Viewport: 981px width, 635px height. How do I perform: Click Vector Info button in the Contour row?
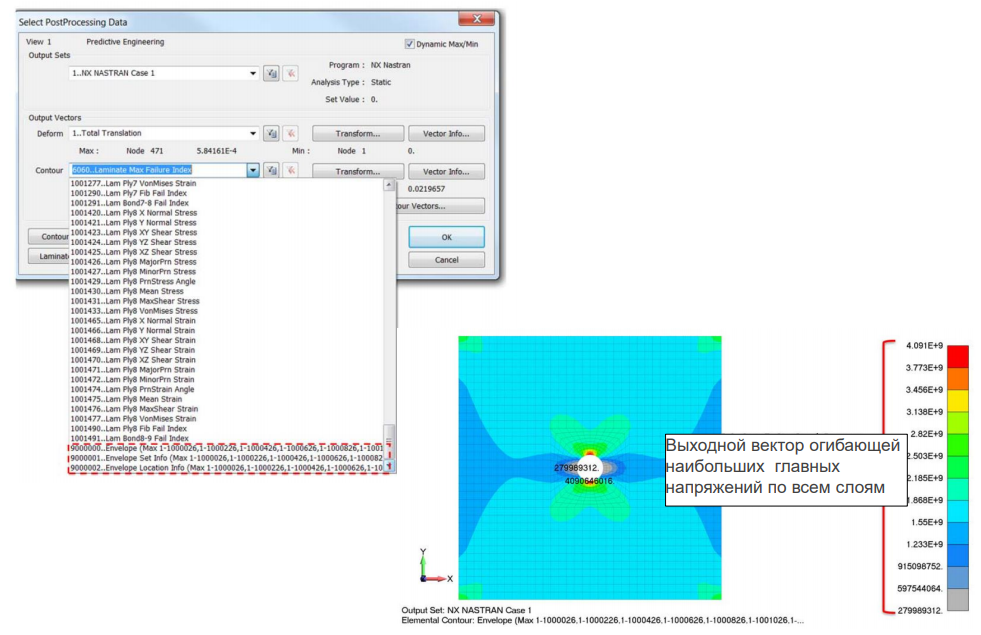coord(446,171)
